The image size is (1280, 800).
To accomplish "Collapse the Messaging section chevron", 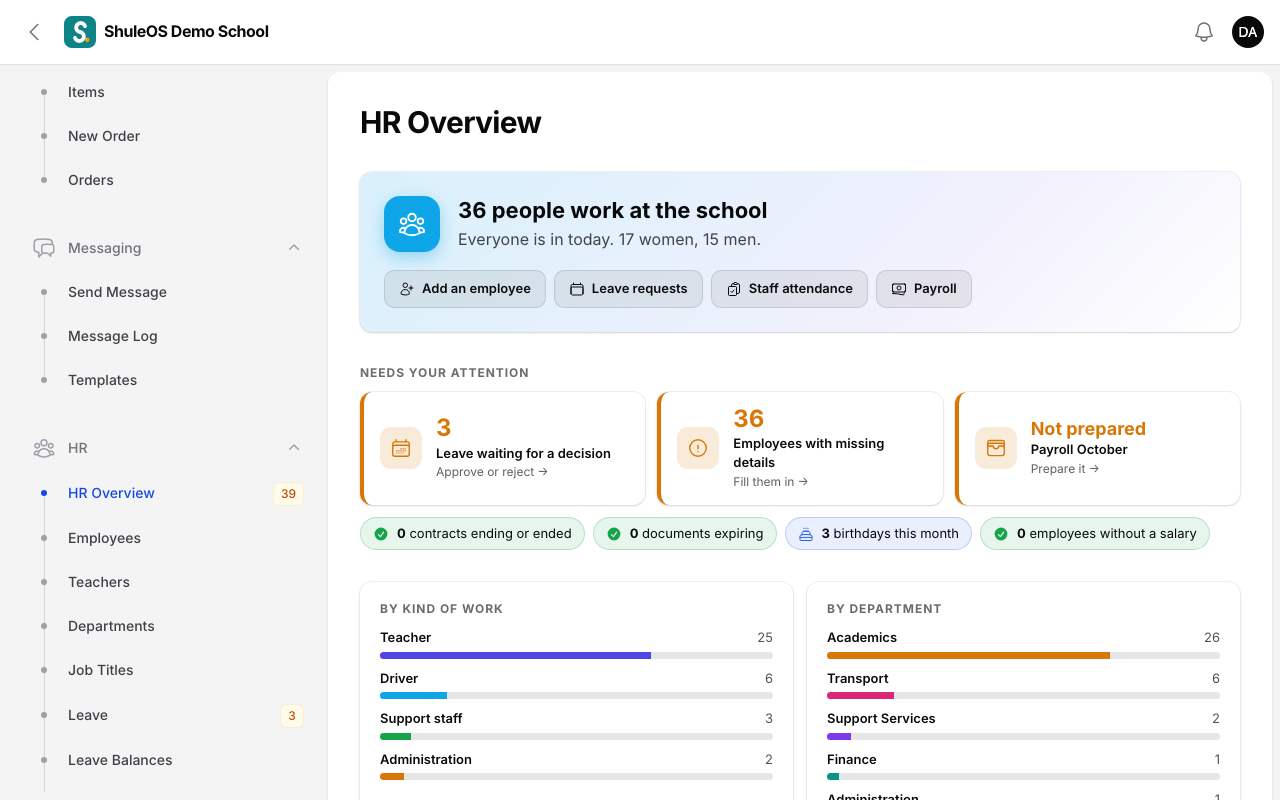I will click(x=294, y=248).
